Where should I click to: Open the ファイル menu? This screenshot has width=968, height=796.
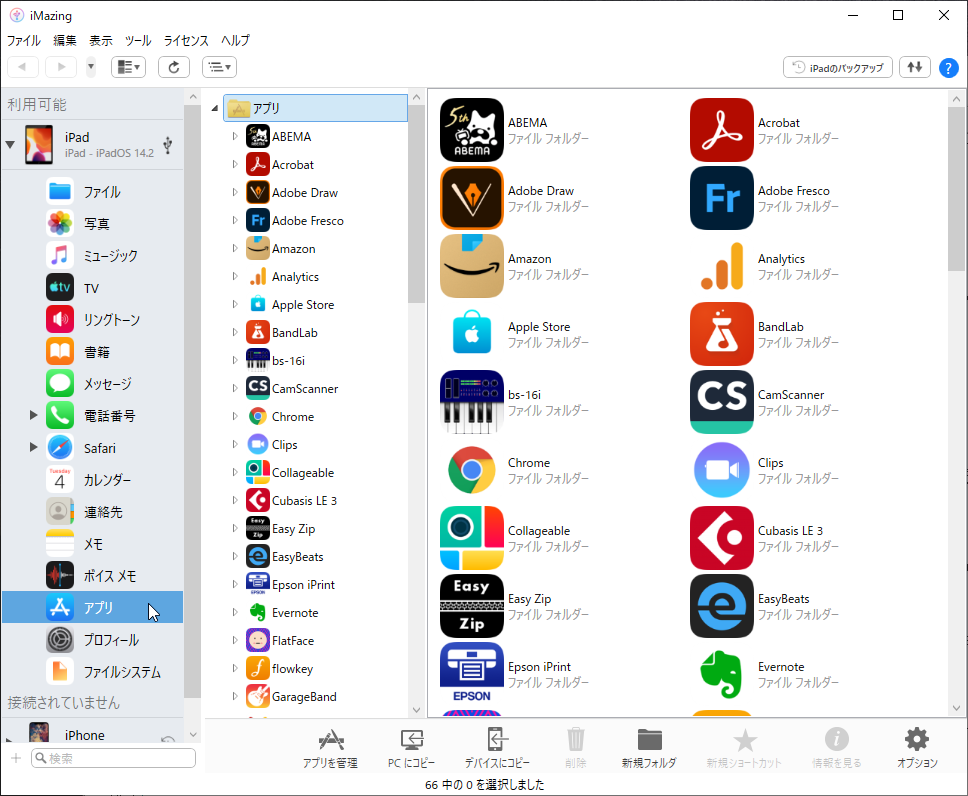point(23,40)
